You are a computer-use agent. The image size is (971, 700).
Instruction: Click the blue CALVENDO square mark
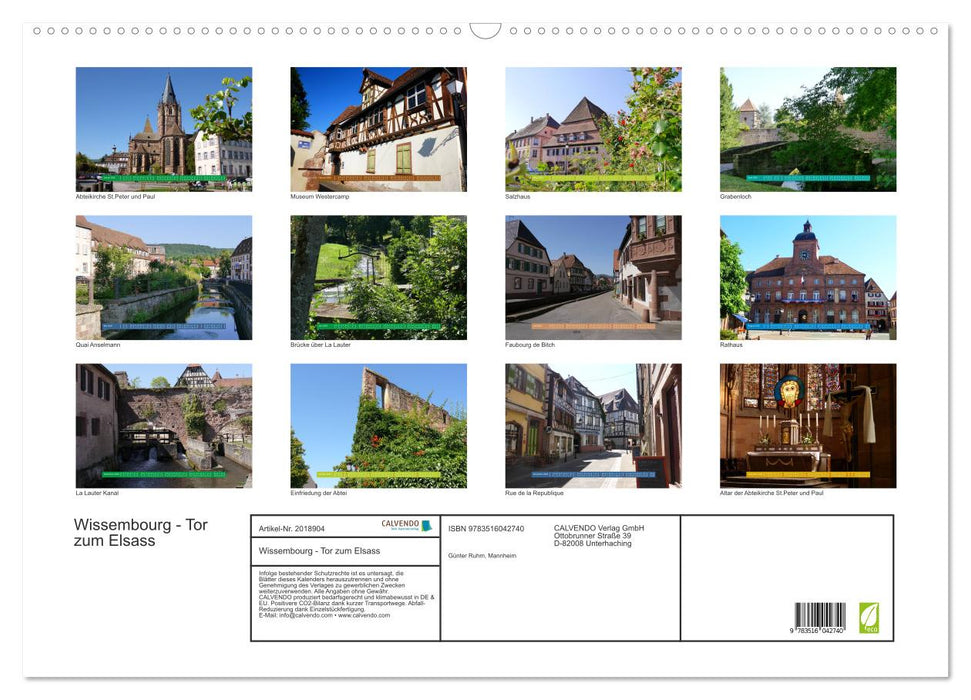click(428, 527)
